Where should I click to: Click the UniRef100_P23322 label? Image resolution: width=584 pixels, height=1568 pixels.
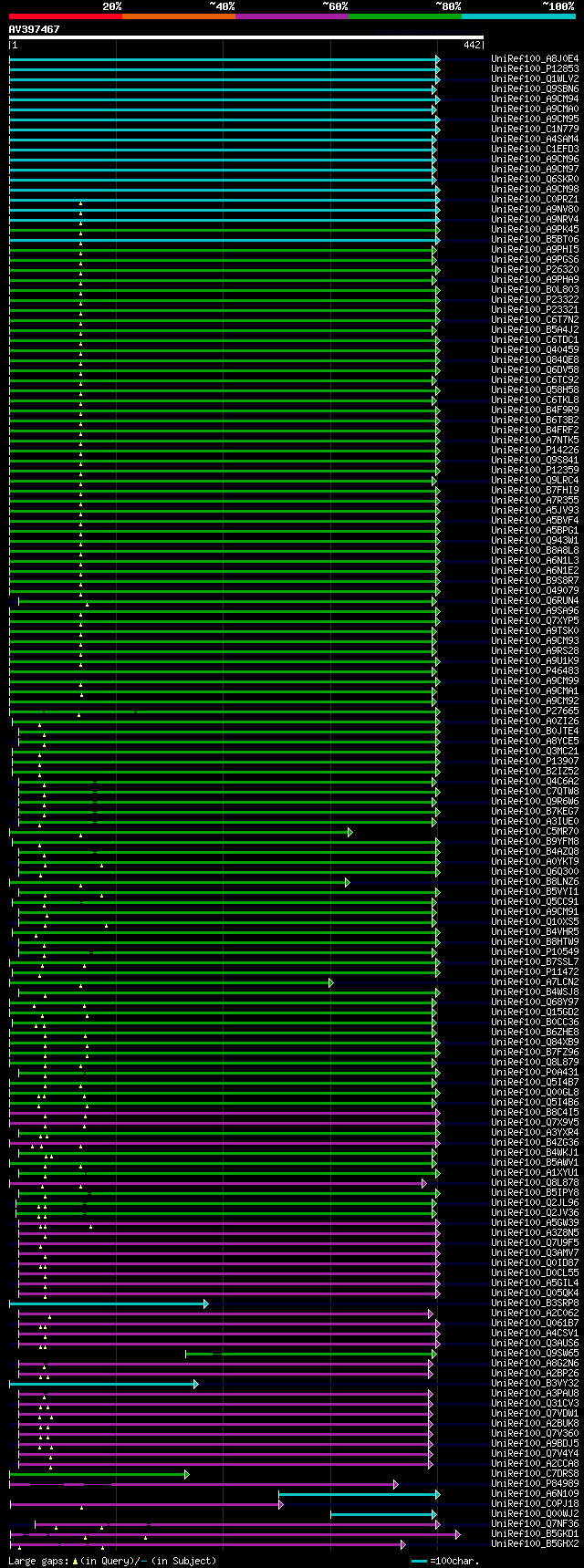pos(535,300)
